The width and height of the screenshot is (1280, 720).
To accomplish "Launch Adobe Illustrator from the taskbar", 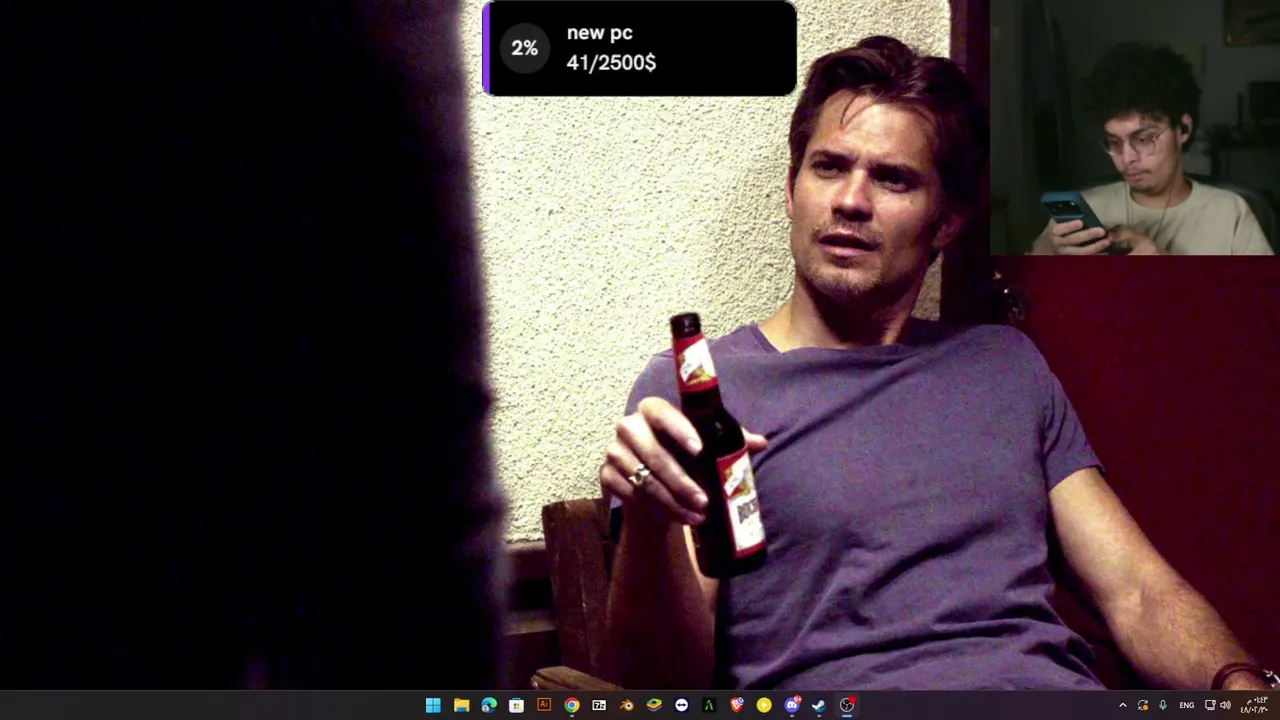I will click(544, 705).
